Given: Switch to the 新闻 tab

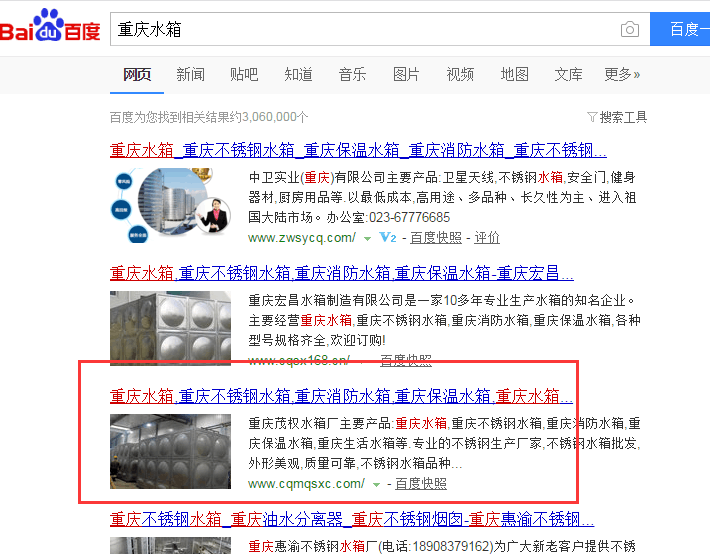Looking at the screenshot, I should [190, 74].
